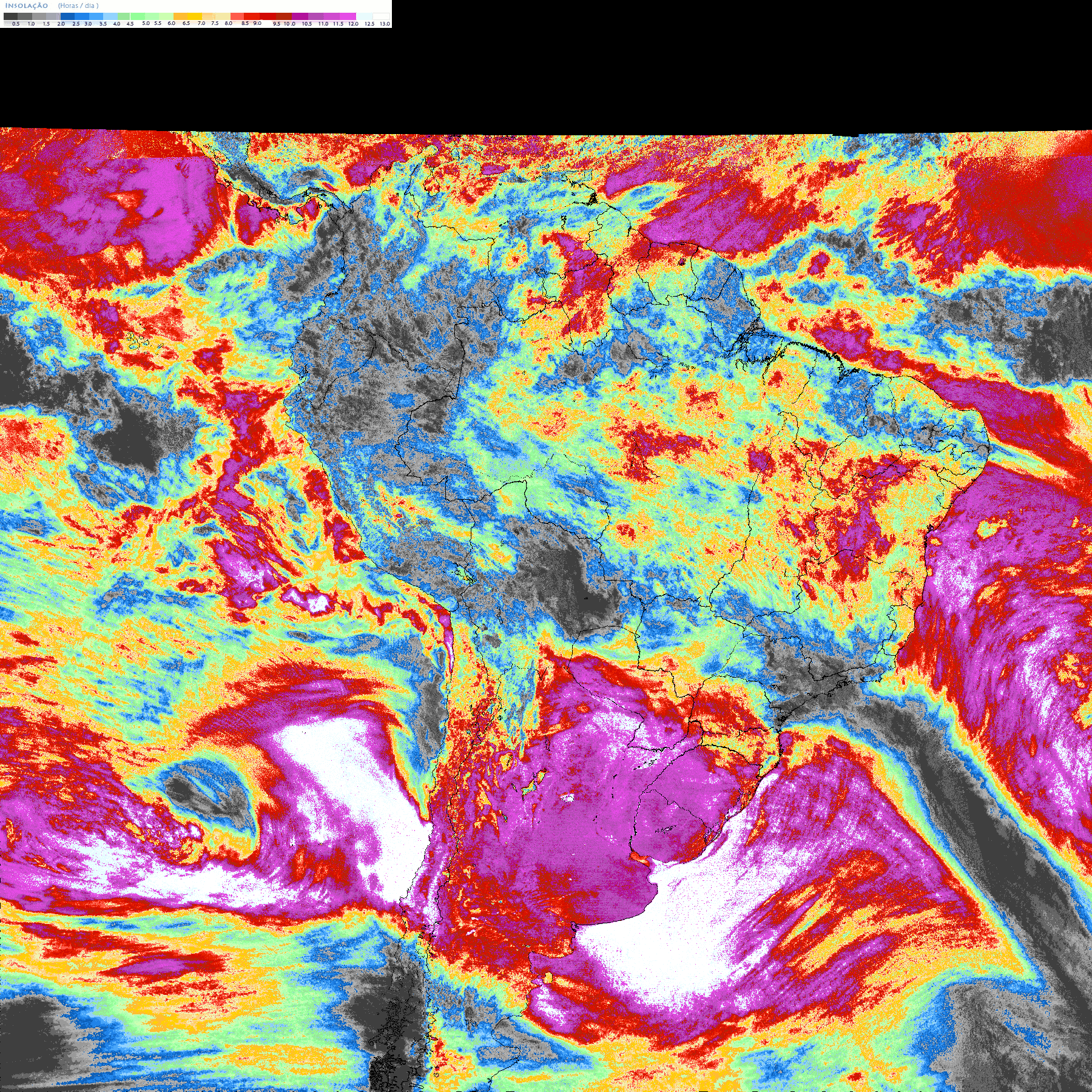Pick the violet-pink swatch for 11.0–11.5 hours
Screen dimensions: 1092x1092
[332, 16]
